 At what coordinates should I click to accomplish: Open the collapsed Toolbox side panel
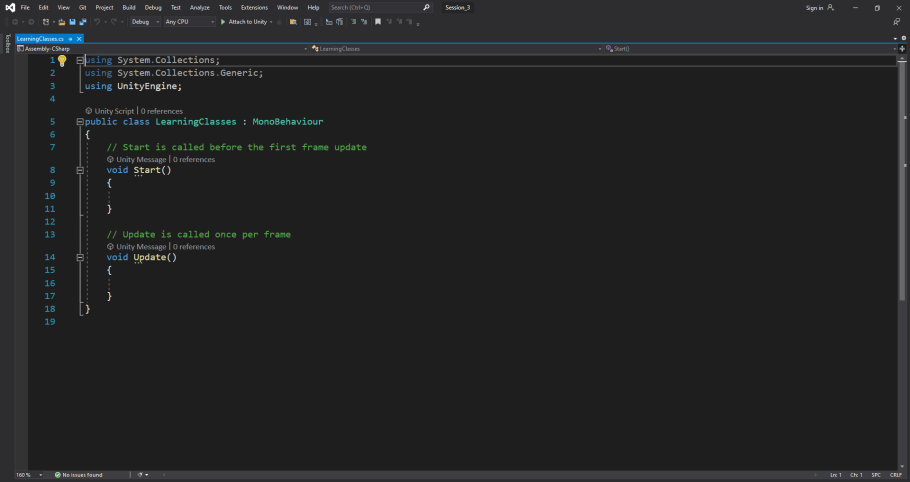pyautogui.click(x=8, y=44)
